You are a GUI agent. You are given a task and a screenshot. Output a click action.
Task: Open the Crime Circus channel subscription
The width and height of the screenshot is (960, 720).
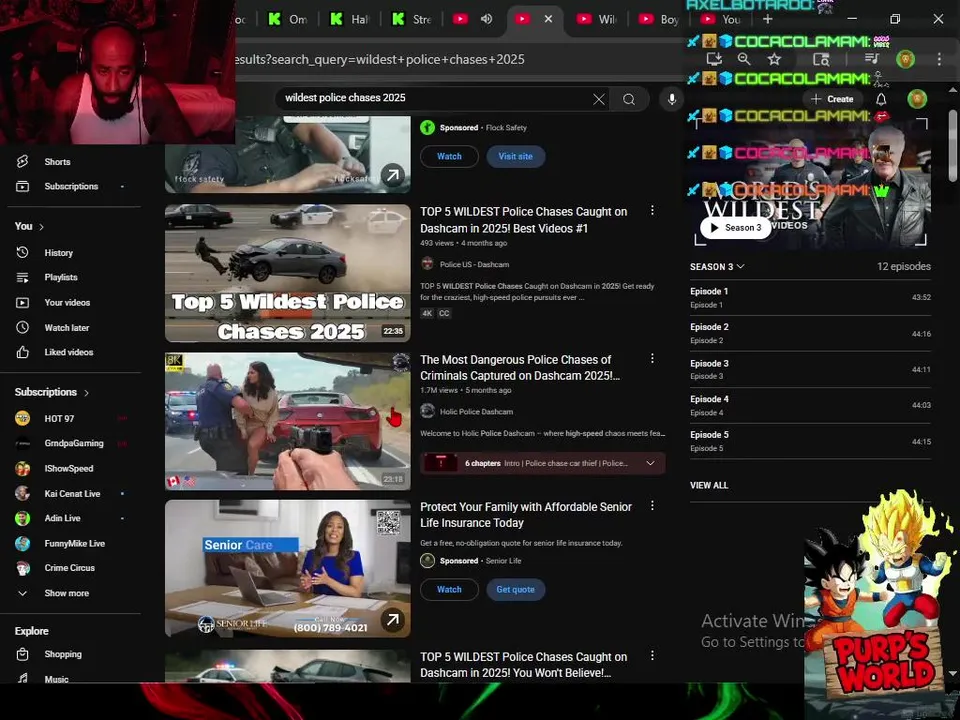pyautogui.click(x=69, y=568)
